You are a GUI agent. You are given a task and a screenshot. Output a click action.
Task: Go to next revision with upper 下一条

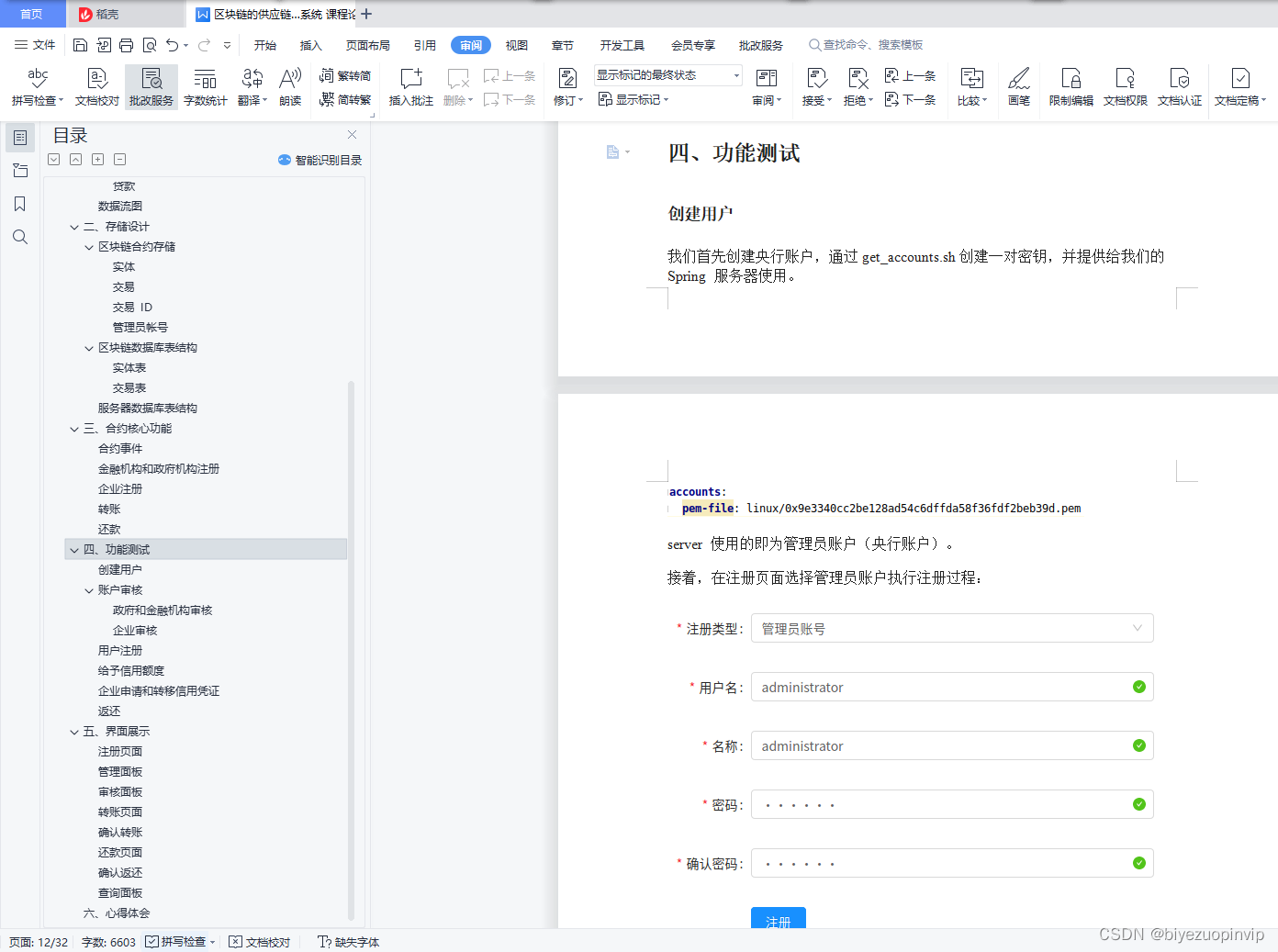tap(912, 99)
